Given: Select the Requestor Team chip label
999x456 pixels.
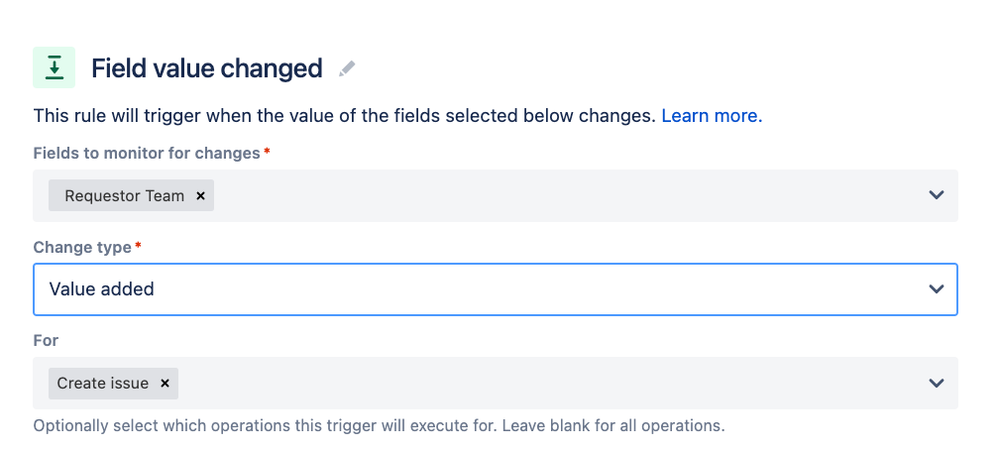Looking at the screenshot, I should (x=124, y=196).
